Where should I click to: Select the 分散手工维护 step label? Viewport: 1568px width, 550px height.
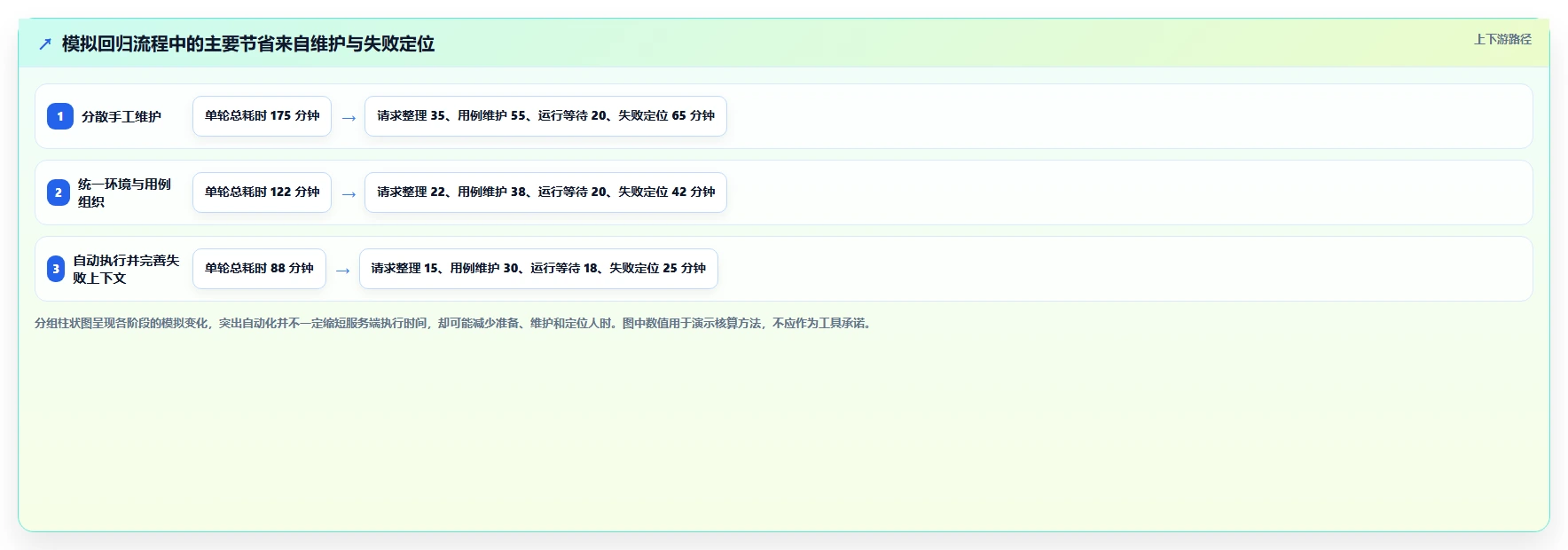[122, 116]
